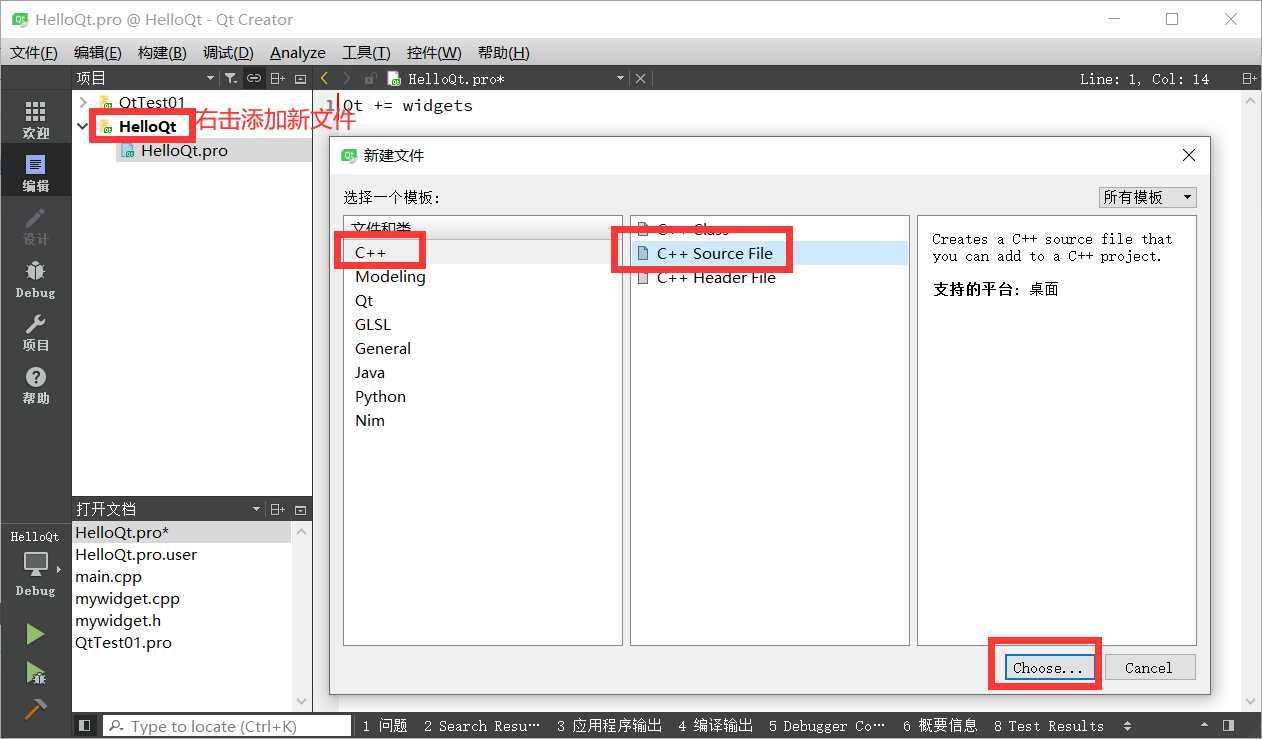Split the editor window at top right
This screenshot has height=739, width=1262.
point(1249,78)
